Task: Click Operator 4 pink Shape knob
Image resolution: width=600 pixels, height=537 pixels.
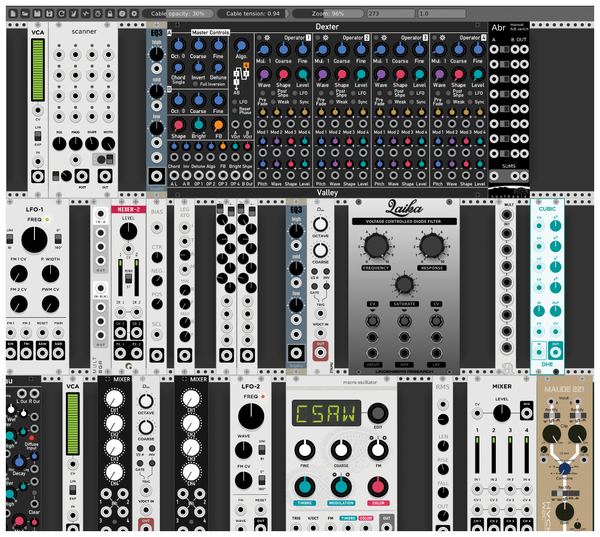Action: [458, 74]
